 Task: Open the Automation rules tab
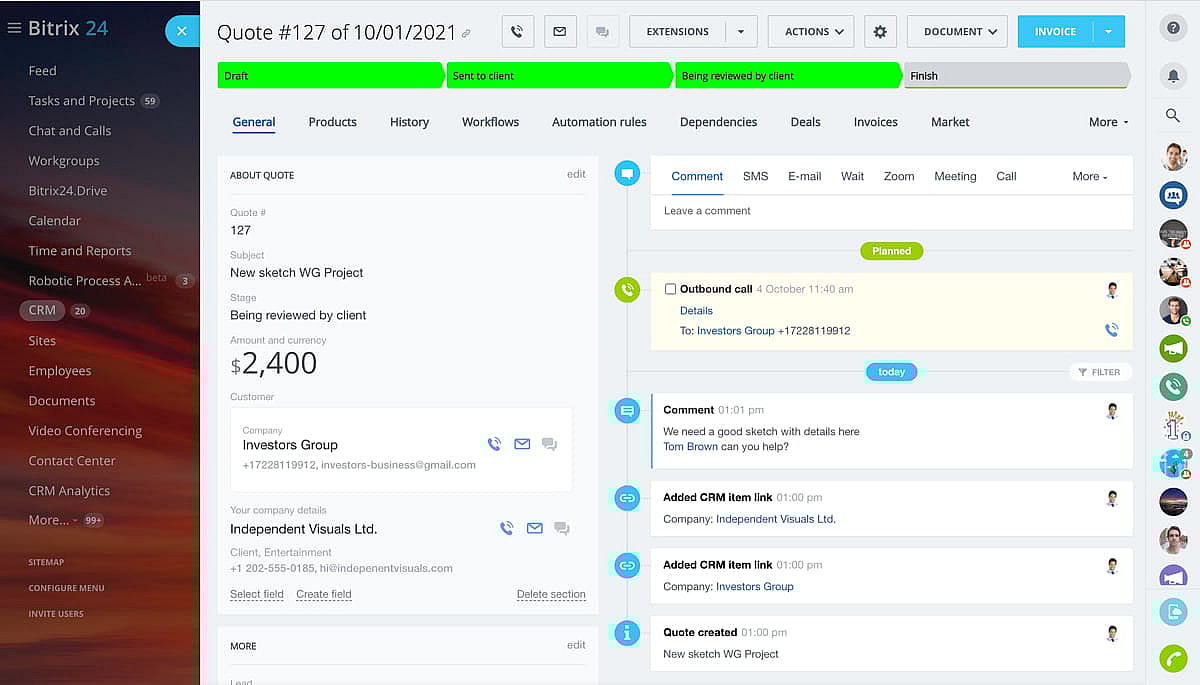[x=599, y=122]
